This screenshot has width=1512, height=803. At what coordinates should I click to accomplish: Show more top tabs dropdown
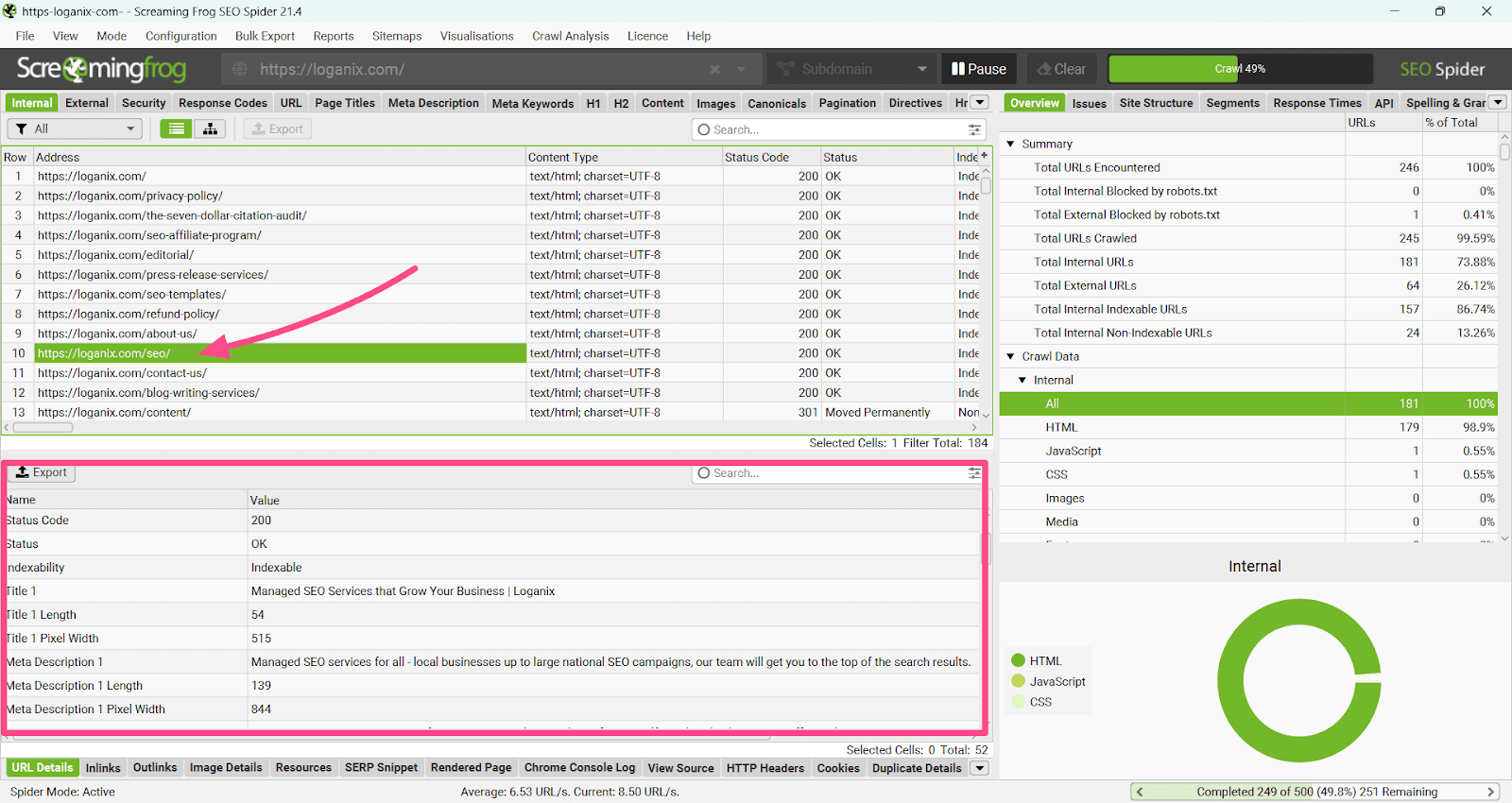pyautogui.click(x=980, y=102)
